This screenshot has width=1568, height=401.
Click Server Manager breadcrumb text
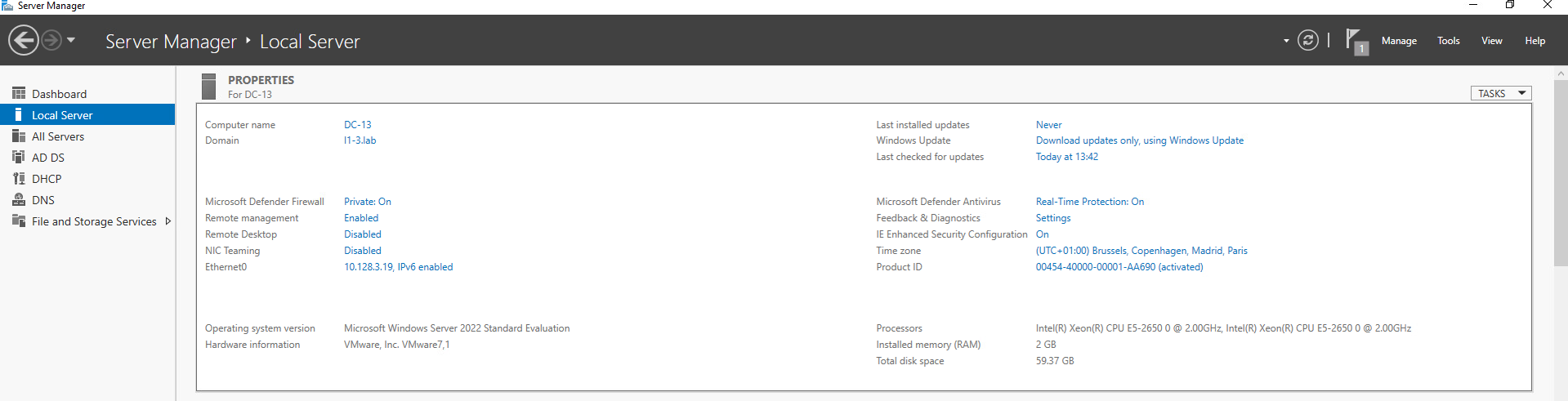(170, 42)
